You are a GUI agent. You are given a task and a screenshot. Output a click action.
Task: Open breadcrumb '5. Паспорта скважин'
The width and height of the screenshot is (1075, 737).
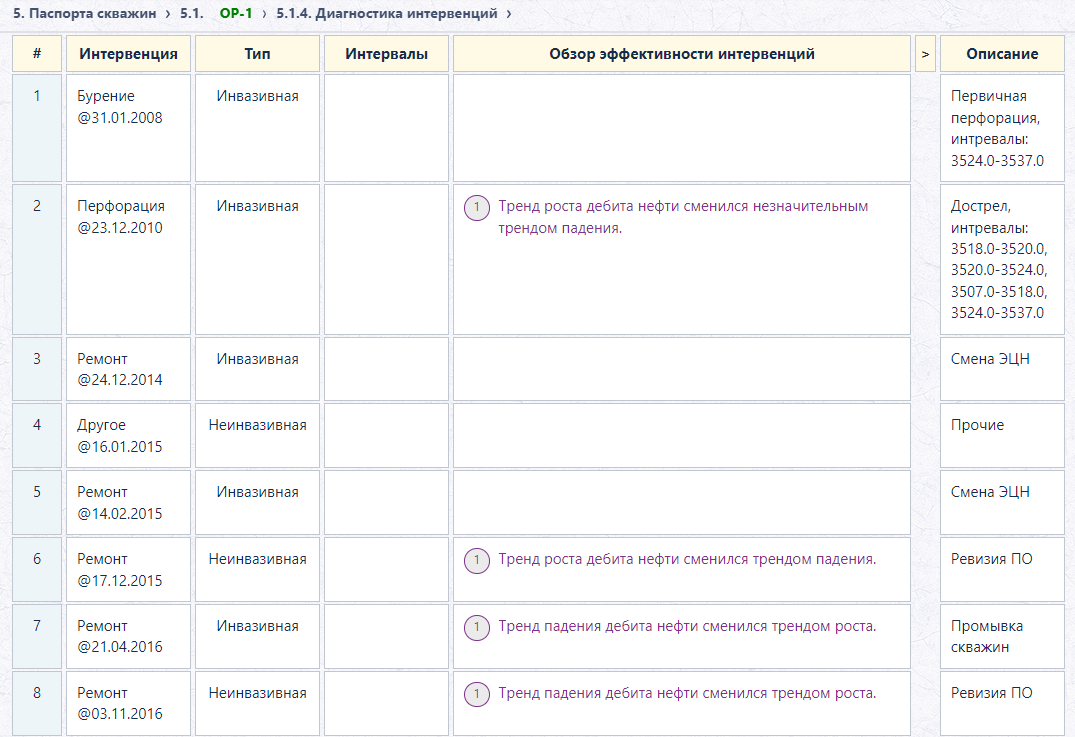click(84, 13)
